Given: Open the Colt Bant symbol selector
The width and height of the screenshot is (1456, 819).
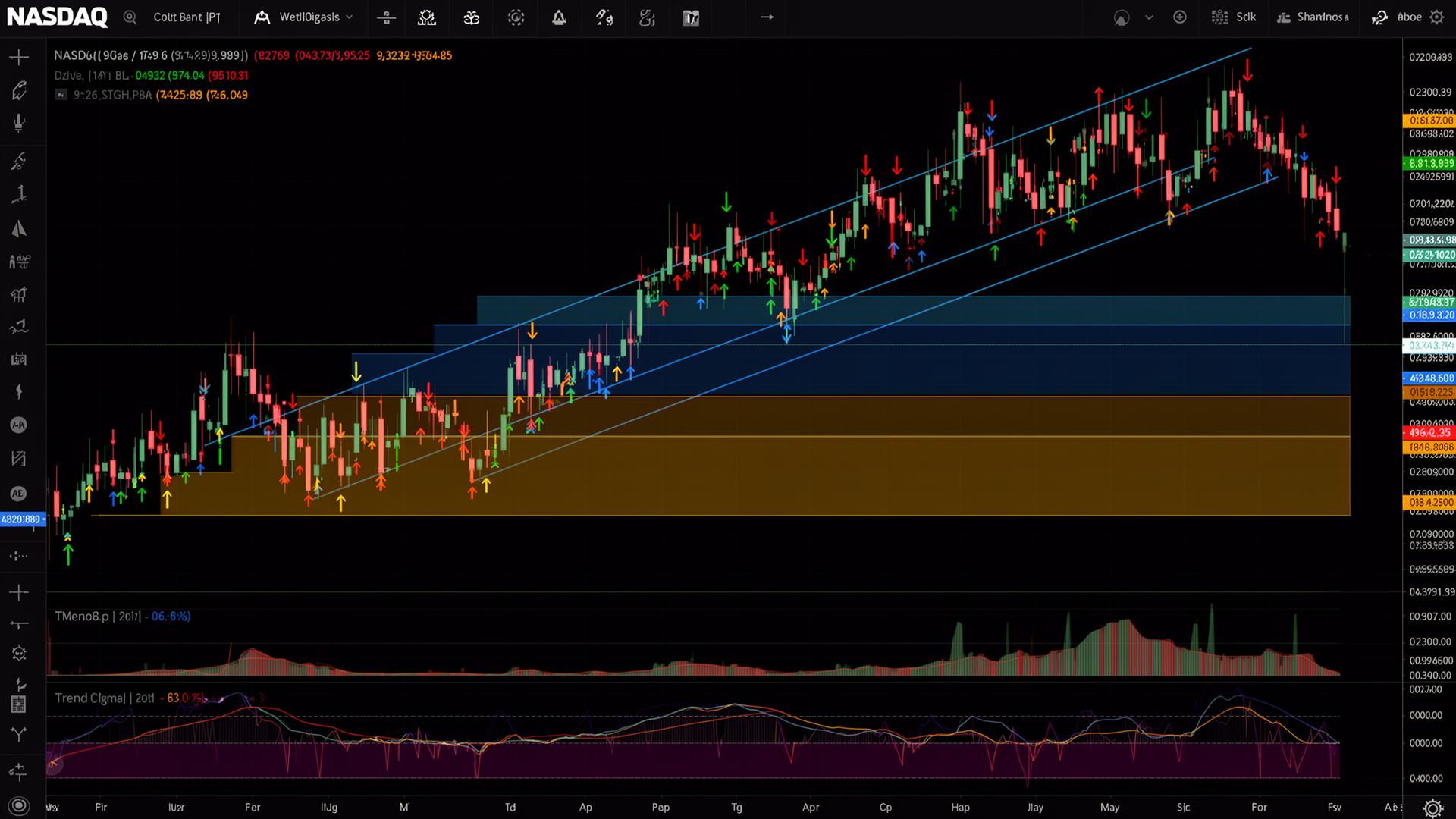Looking at the screenshot, I should click(187, 17).
